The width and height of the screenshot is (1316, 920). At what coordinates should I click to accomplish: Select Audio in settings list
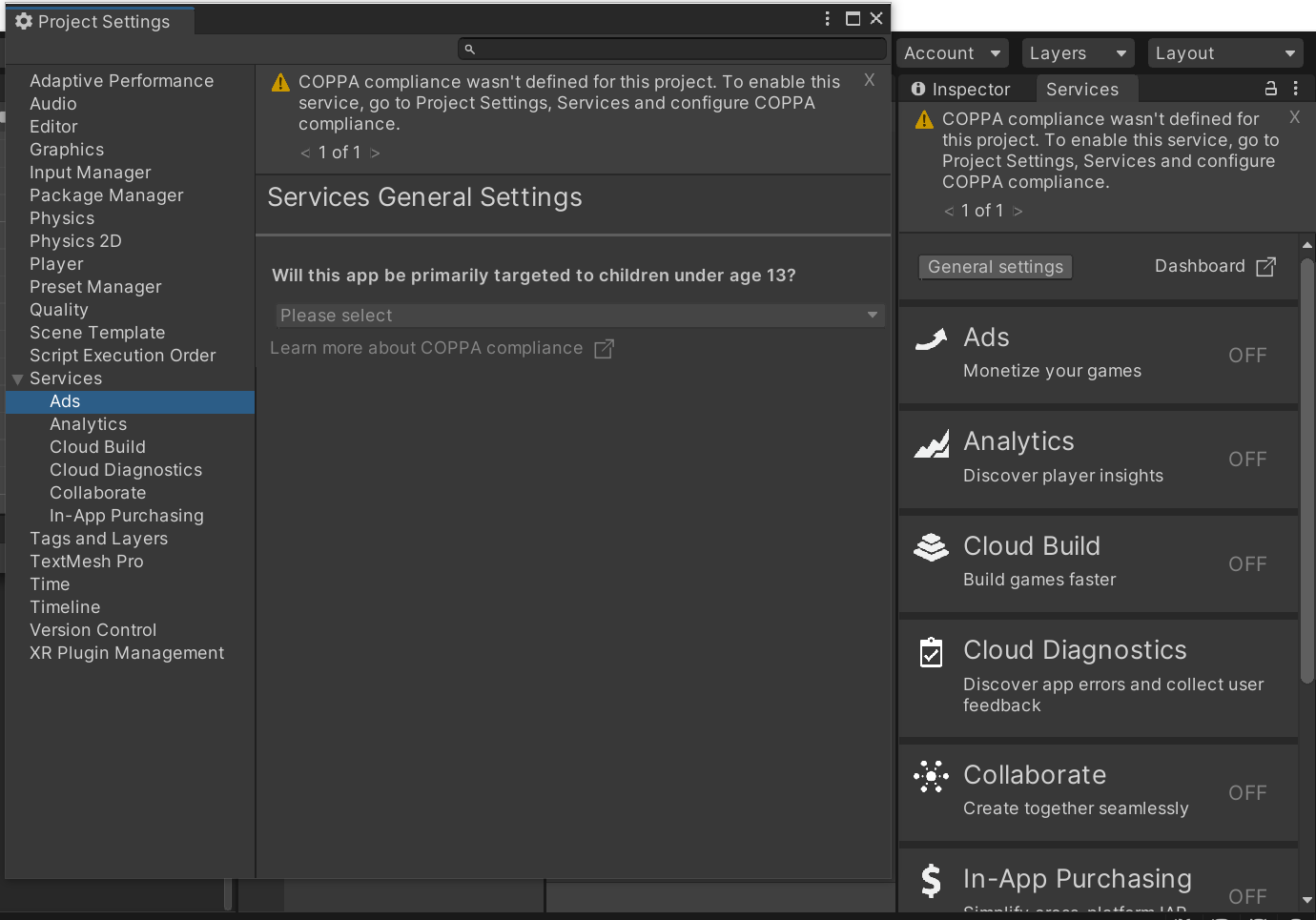coord(53,104)
